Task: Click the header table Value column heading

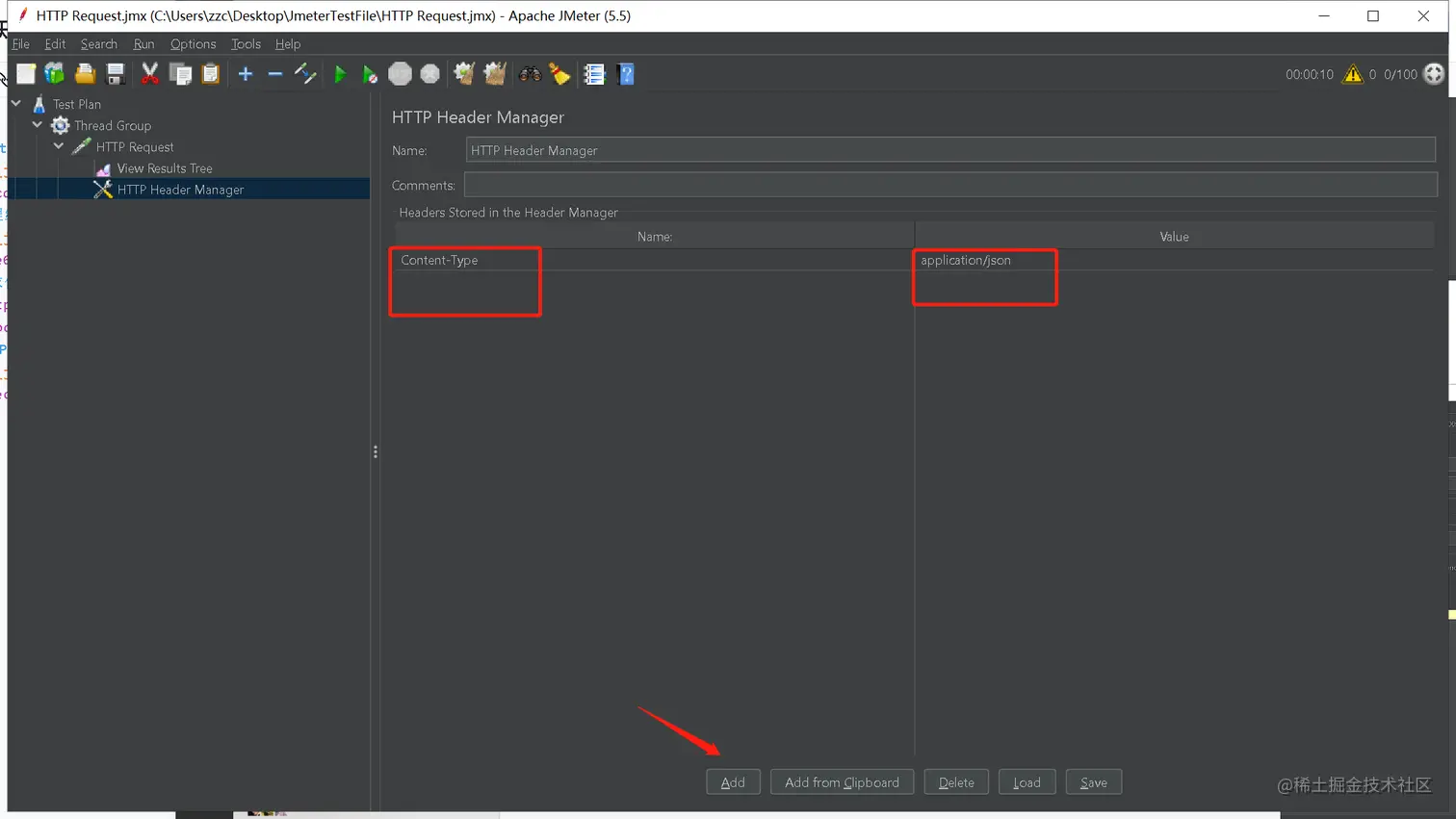Action: (x=1174, y=237)
